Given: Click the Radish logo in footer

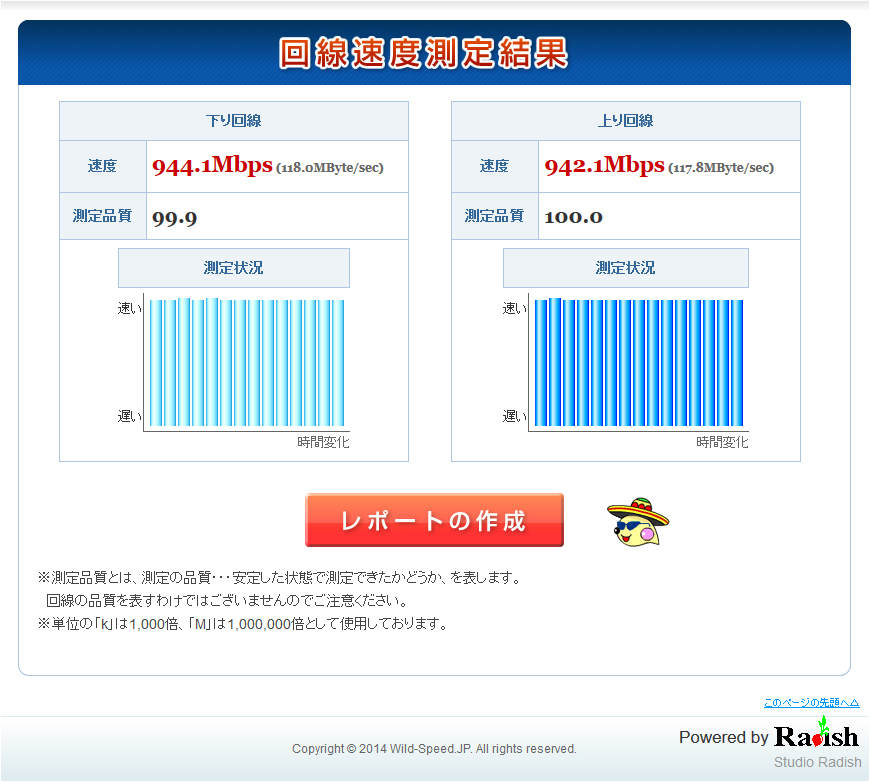Looking at the screenshot, I should click(816, 737).
